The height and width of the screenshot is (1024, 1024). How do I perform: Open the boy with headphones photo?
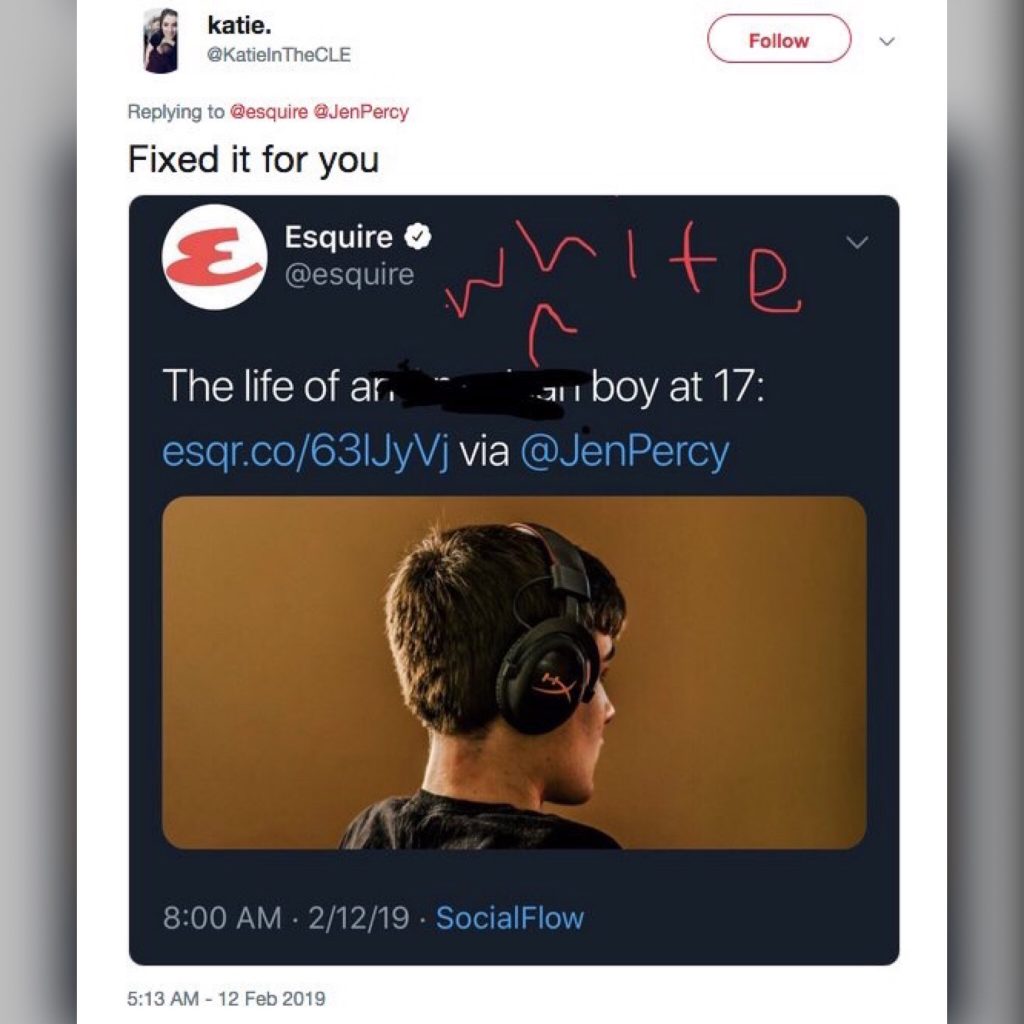(514, 672)
